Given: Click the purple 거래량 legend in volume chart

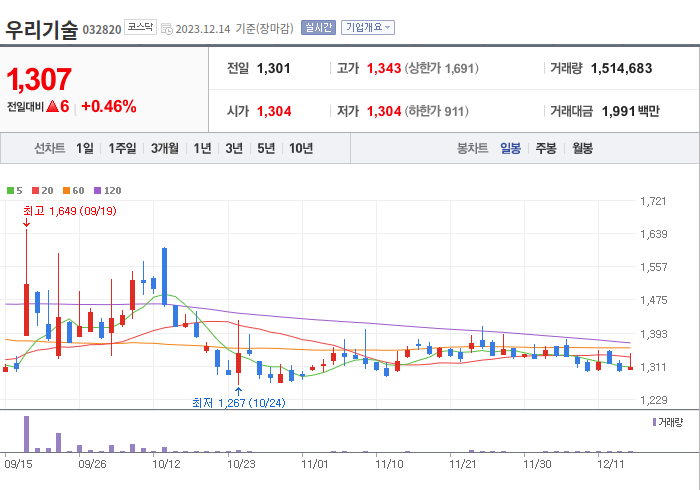Looking at the screenshot, I should (668, 422).
